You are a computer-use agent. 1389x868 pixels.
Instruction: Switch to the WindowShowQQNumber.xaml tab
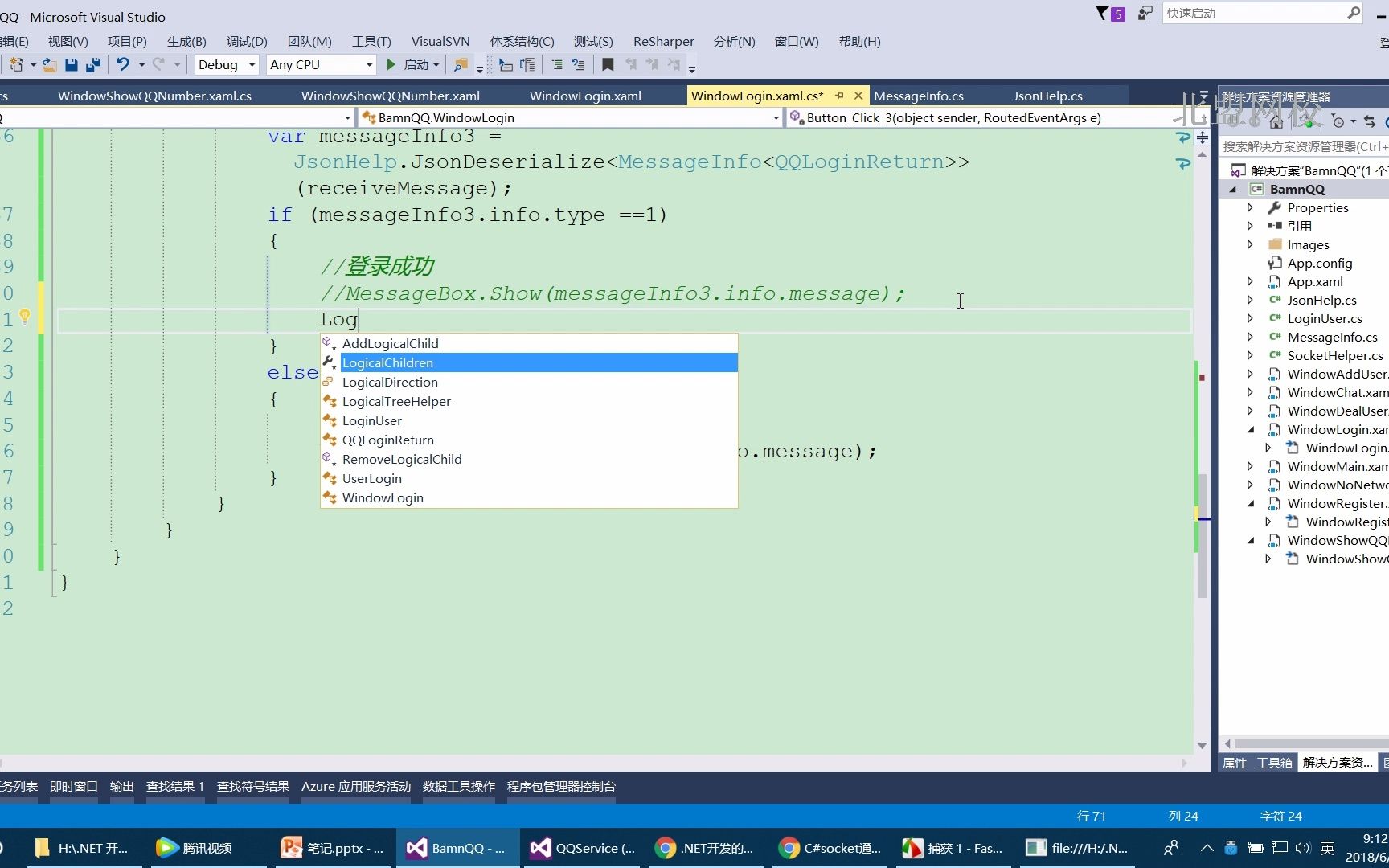(391, 96)
